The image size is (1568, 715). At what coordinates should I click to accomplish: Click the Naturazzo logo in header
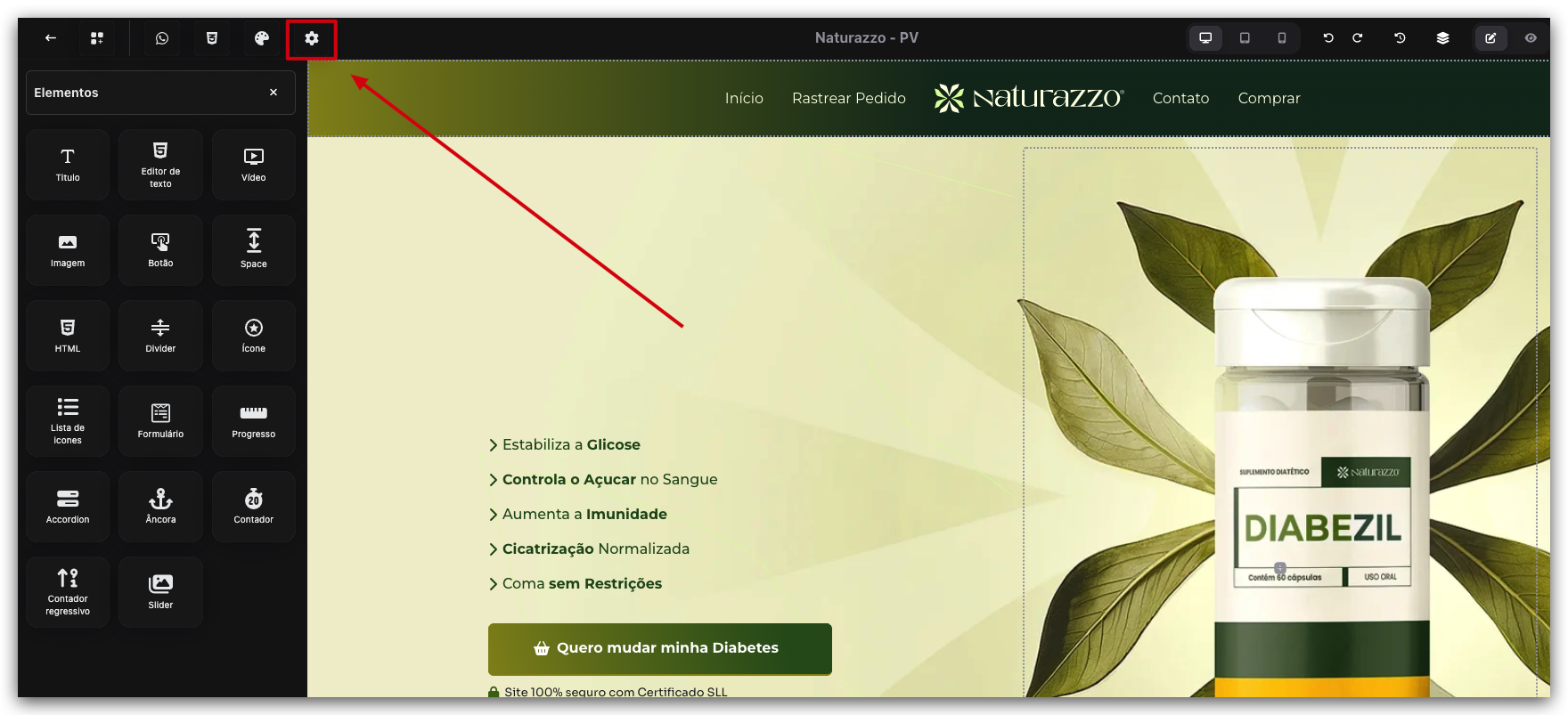(x=1029, y=98)
